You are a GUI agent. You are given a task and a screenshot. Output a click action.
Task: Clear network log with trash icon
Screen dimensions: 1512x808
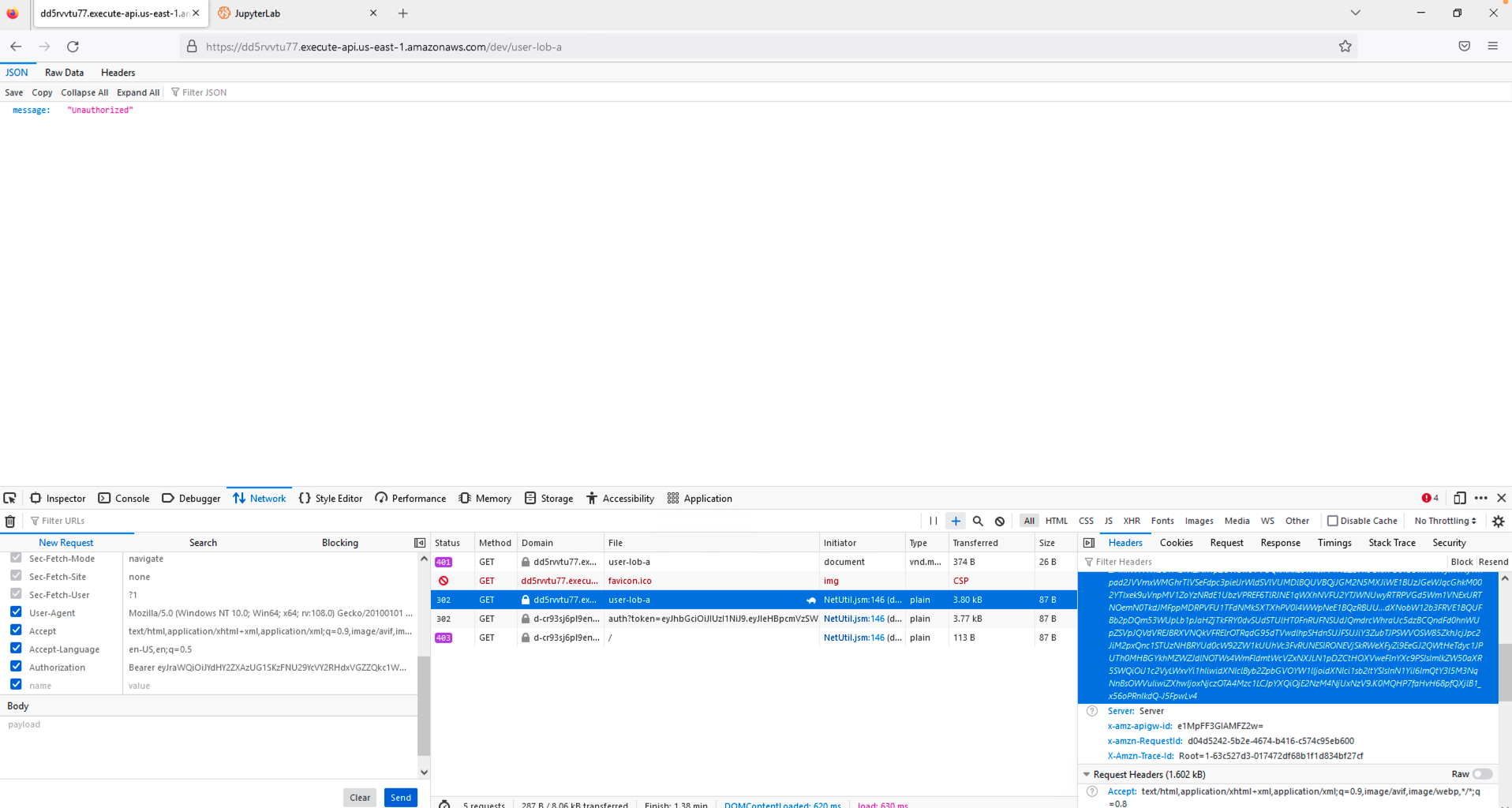pyautogui.click(x=10, y=521)
